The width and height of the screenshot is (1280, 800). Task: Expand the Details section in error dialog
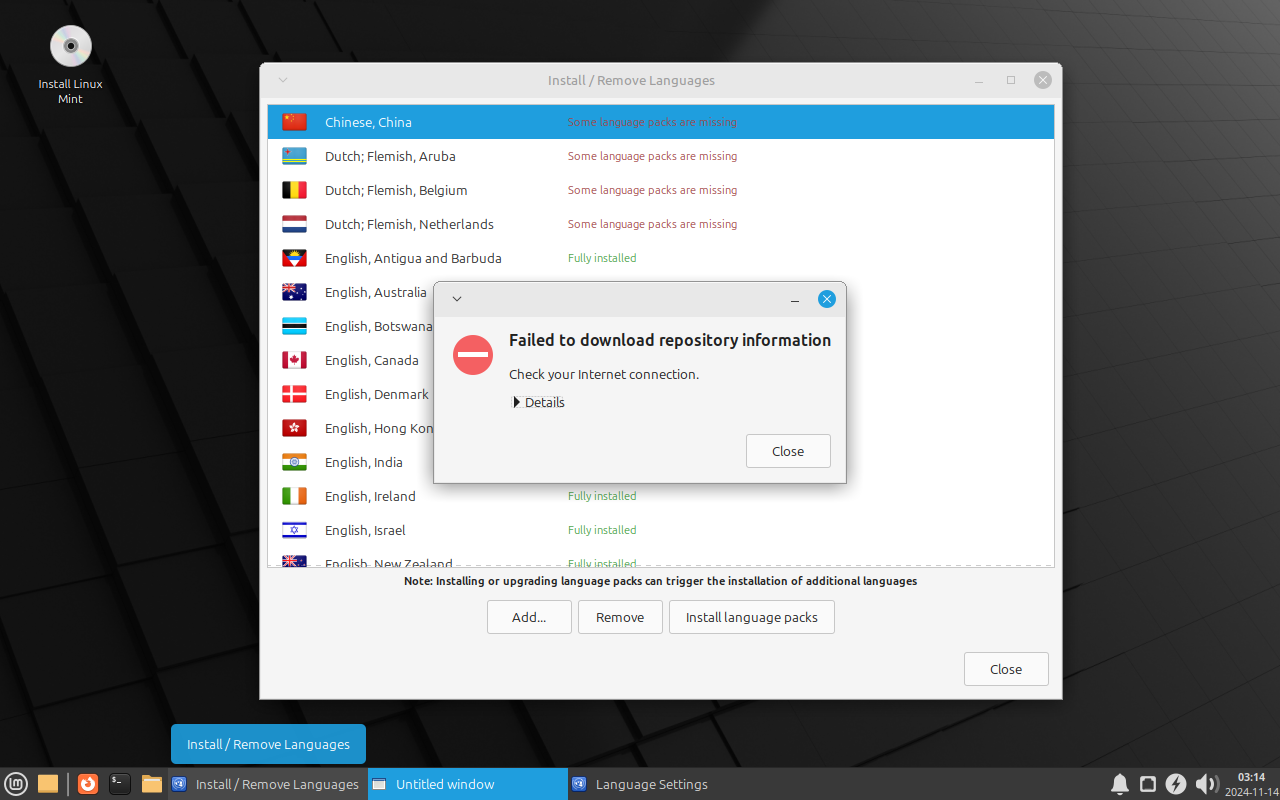click(539, 402)
